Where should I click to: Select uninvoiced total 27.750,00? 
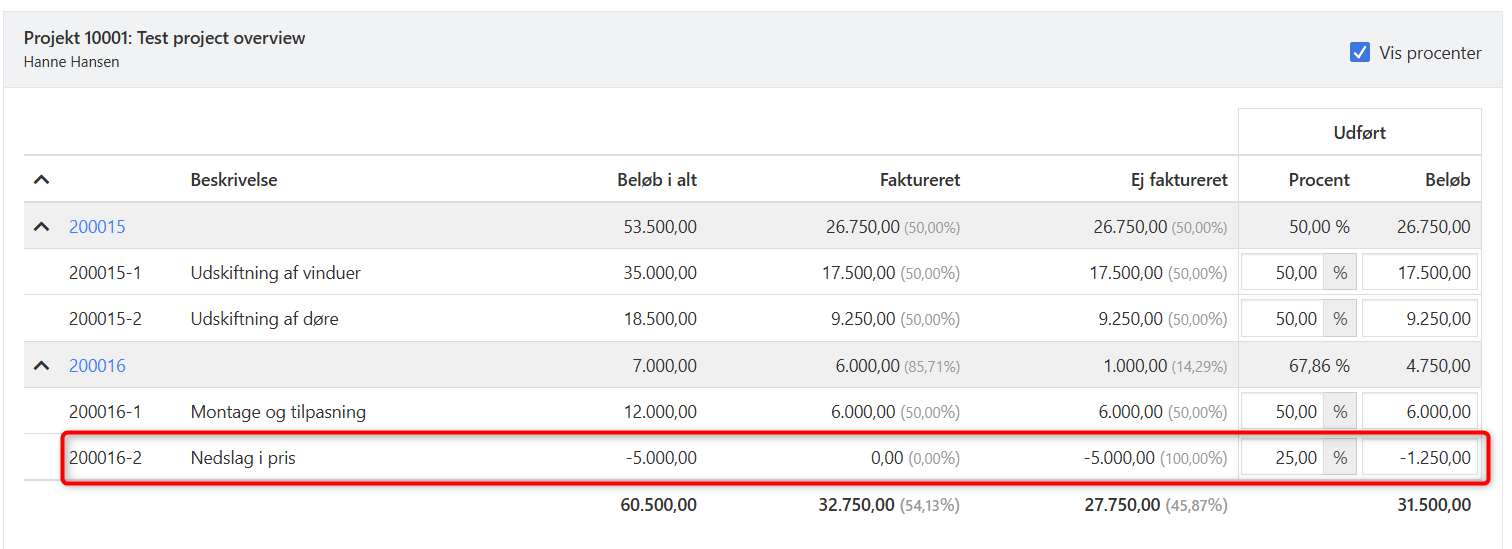click(x=1125, y=505)
